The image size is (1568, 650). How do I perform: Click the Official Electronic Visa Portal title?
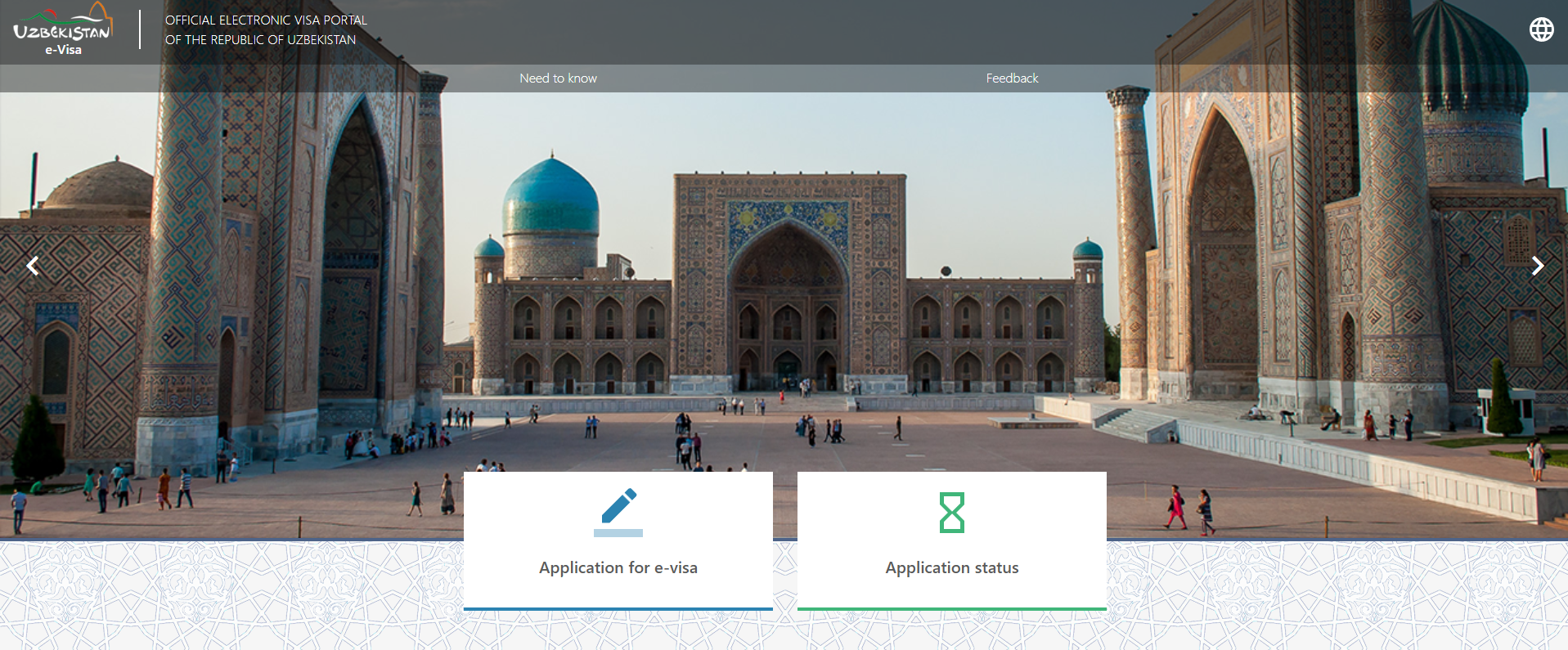point(266,29)
